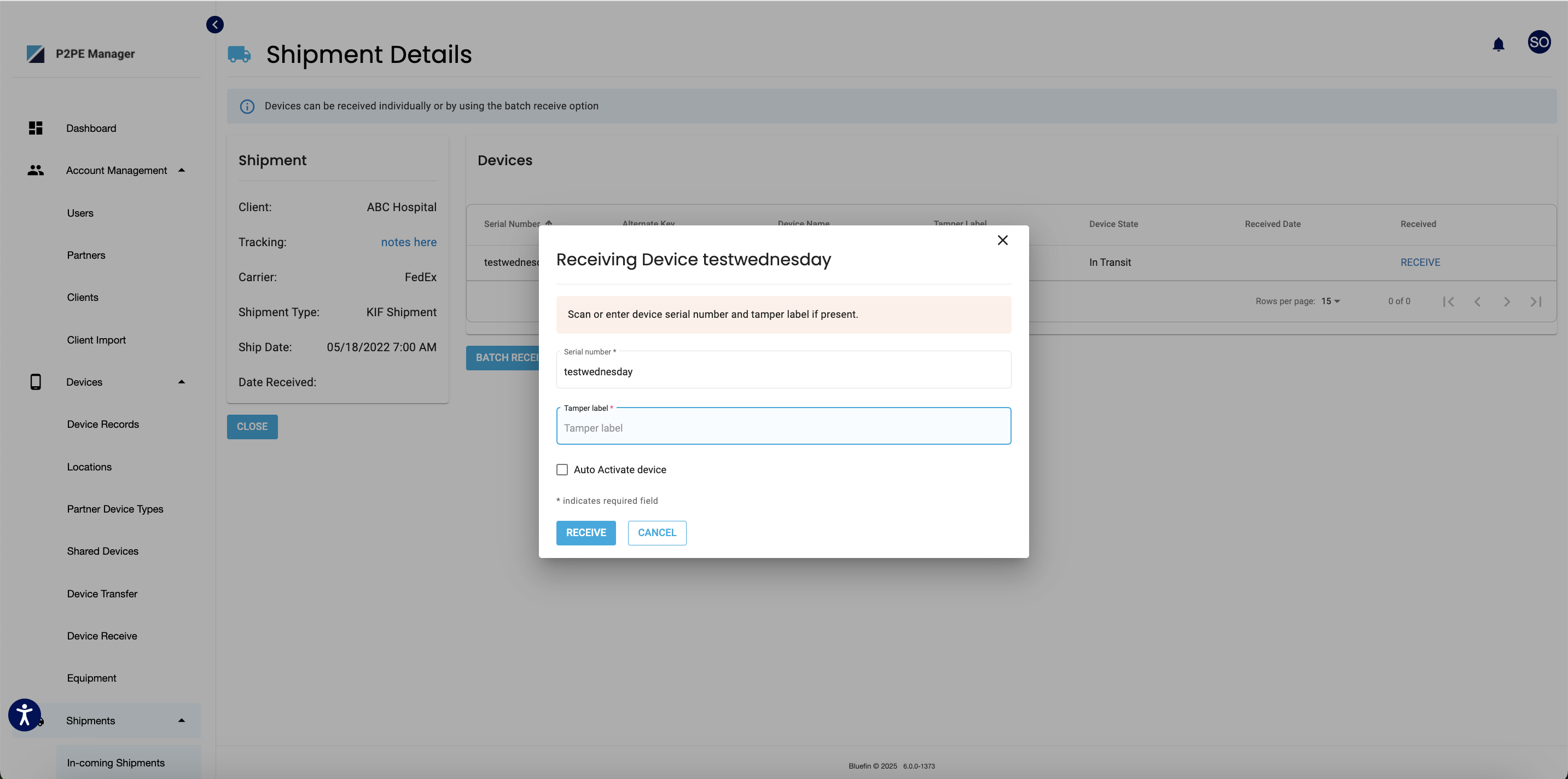1568x779 pixels.
Task: Collapse the Devices sidebar section
Action: pos(181,382)
